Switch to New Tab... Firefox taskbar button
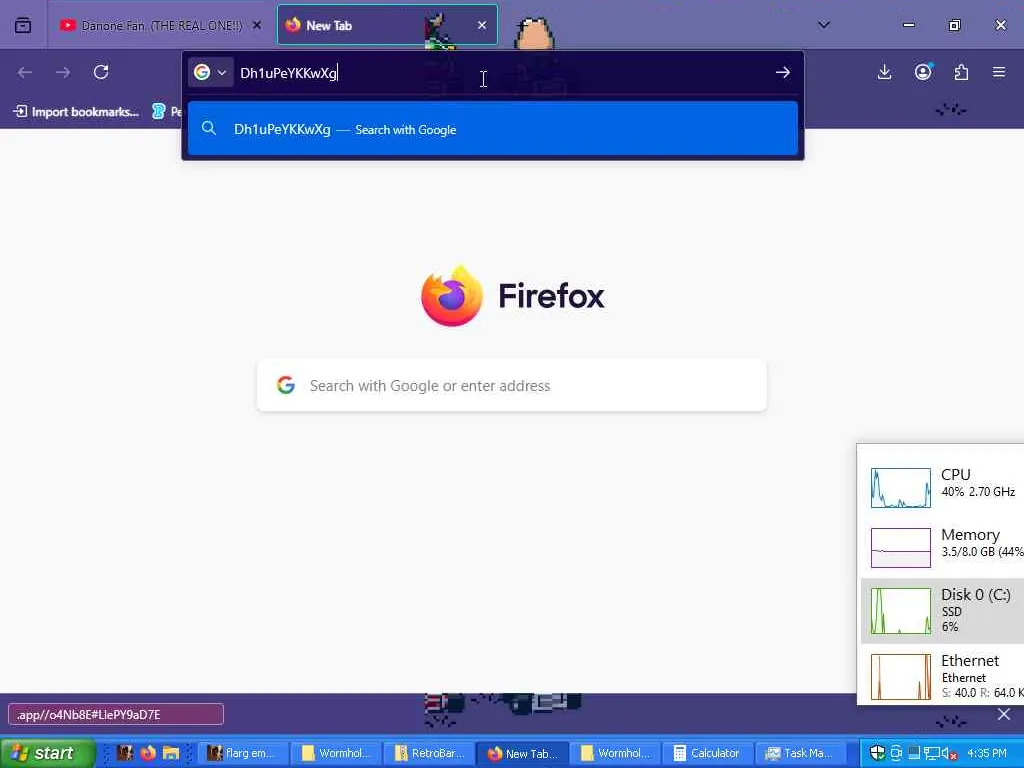The height and width of the screenshot is (768, 1024). 521,753
